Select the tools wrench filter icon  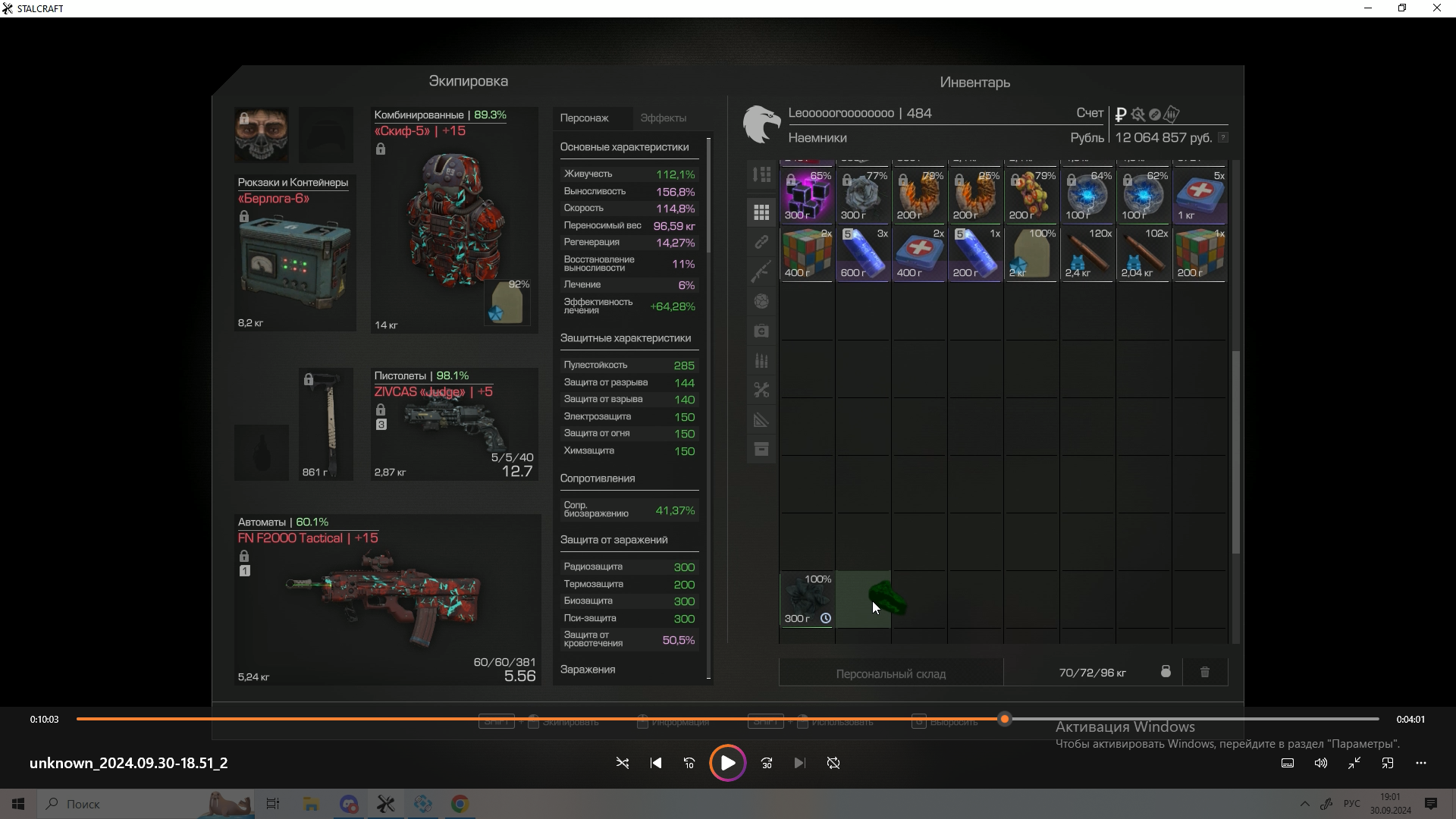pos(761,391)
